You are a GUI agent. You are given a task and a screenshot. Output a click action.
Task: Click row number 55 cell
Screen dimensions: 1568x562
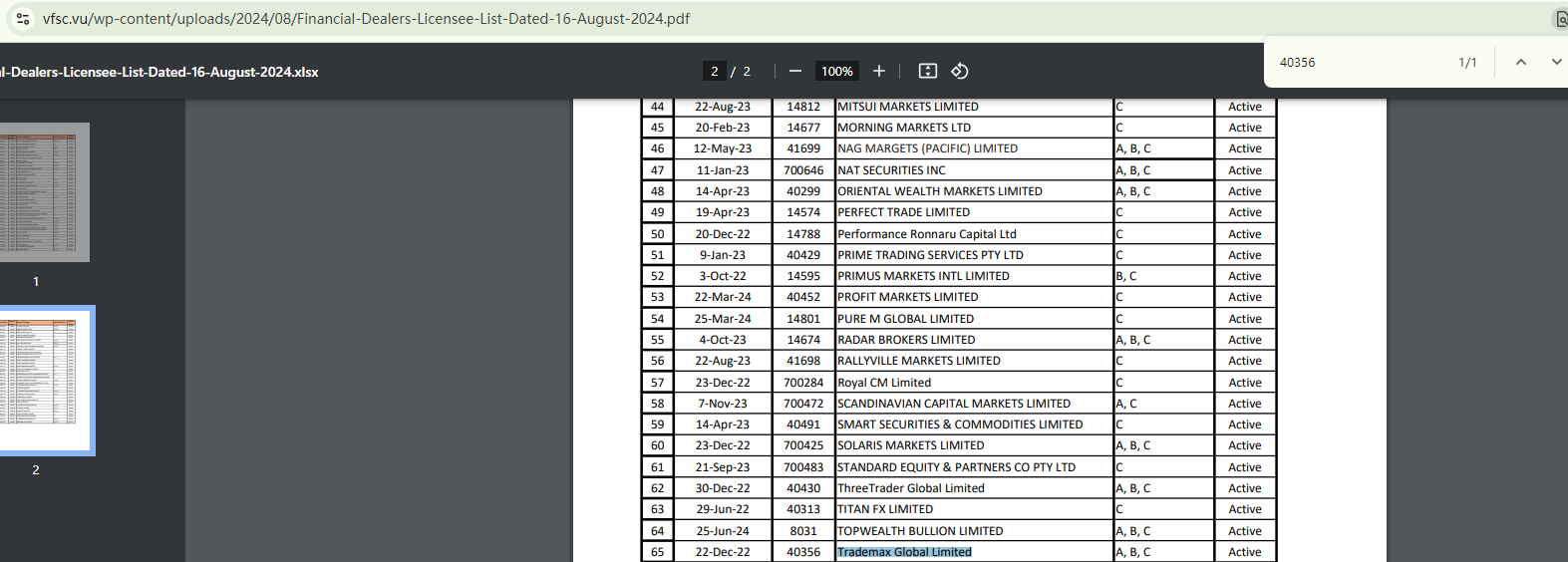point(657,340)
